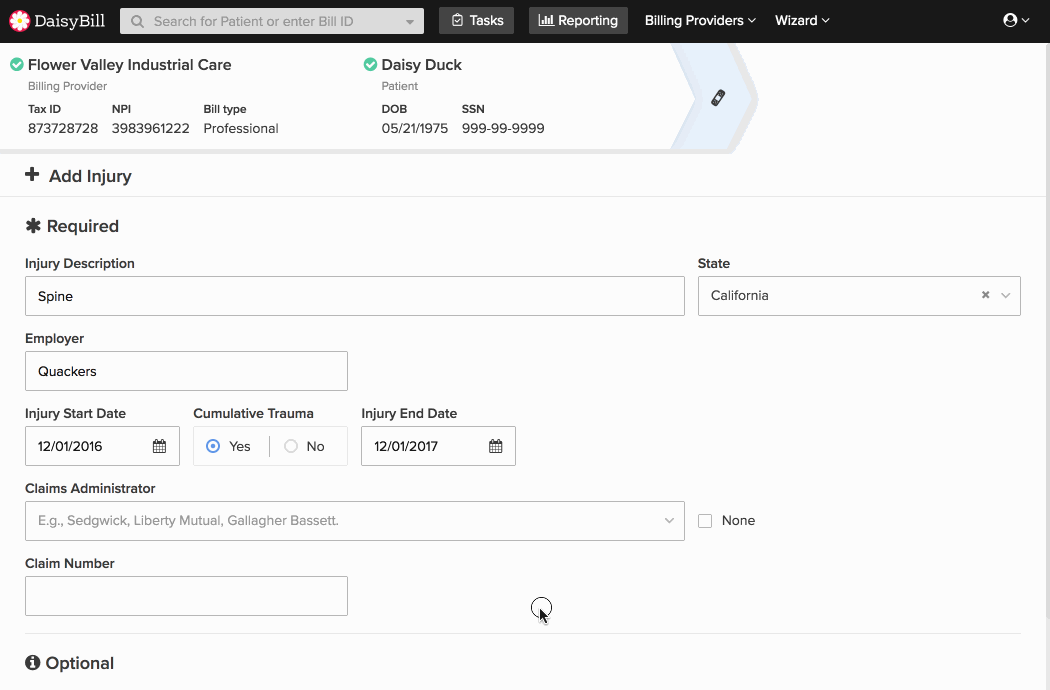Open Injury Start Date calendar icon
The width and height of the screenshot is (1050, 690).
[159, 446]
